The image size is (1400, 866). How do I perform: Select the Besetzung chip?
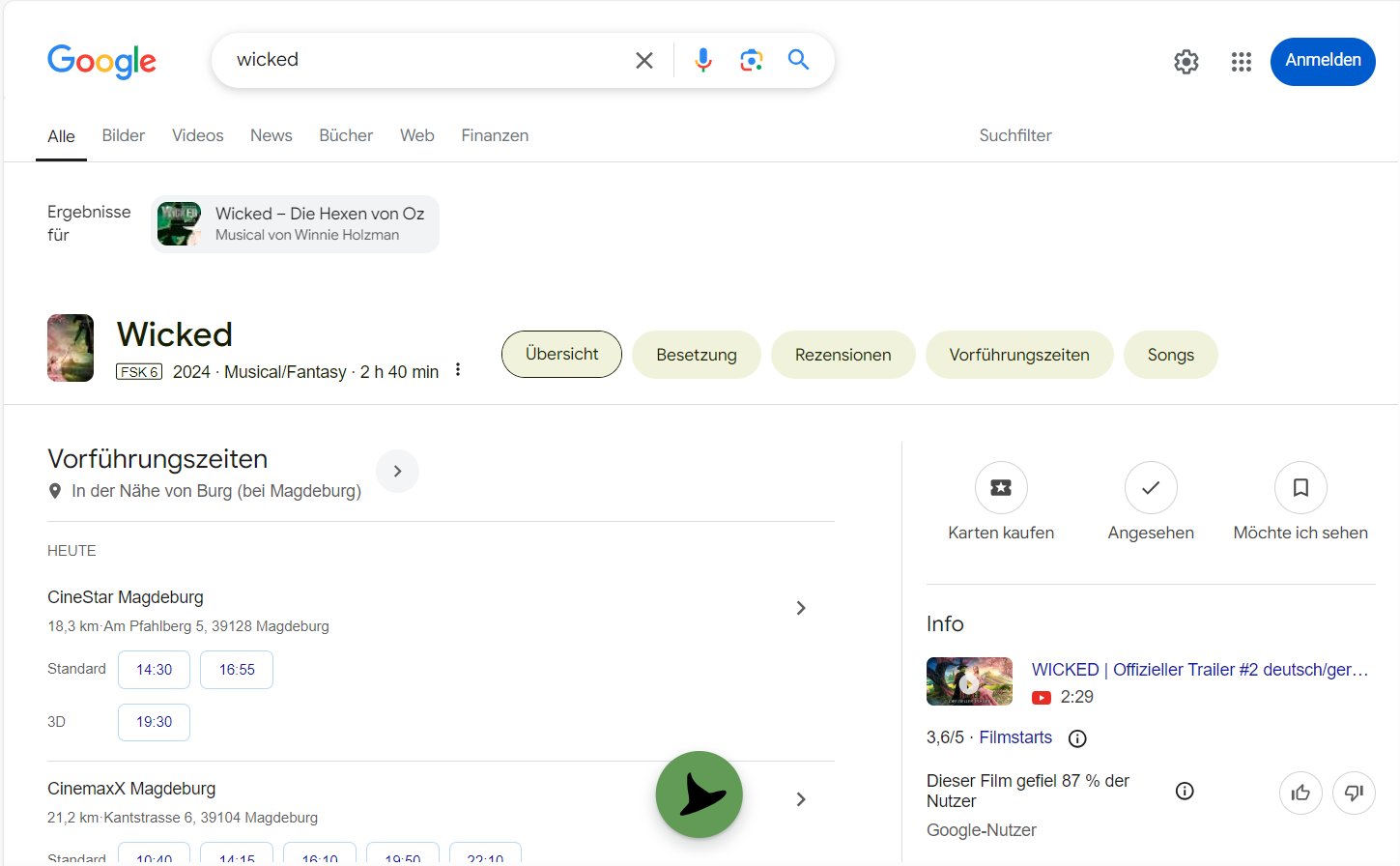(697, 355)
